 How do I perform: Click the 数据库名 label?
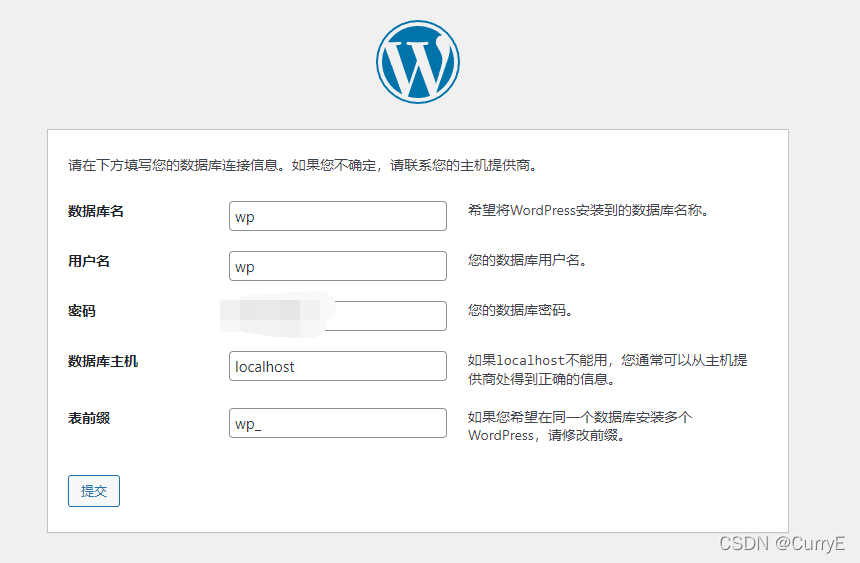[96, 211]
